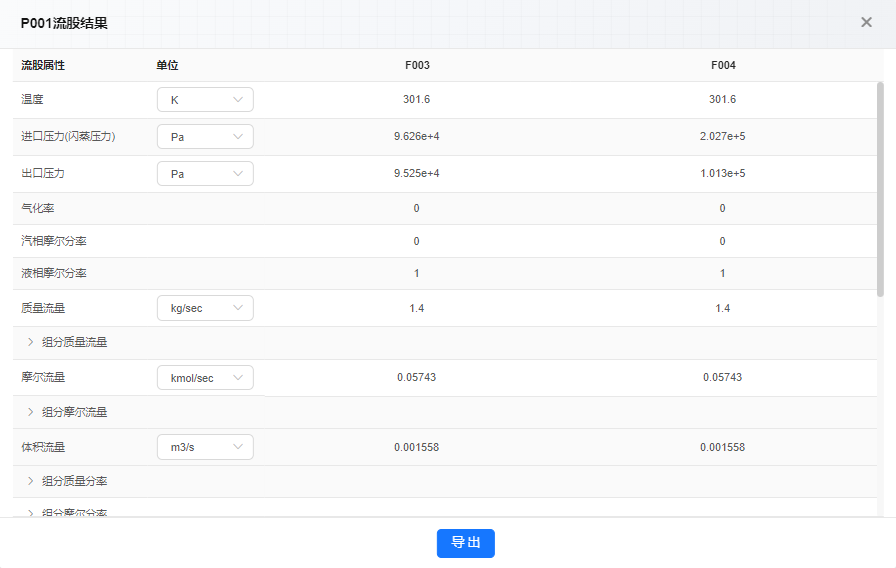Image resolution: width=896 pixels, height=568 pixels.
Task: Click F003 volume flow value 0.001558
Action: tap(417, 447)
